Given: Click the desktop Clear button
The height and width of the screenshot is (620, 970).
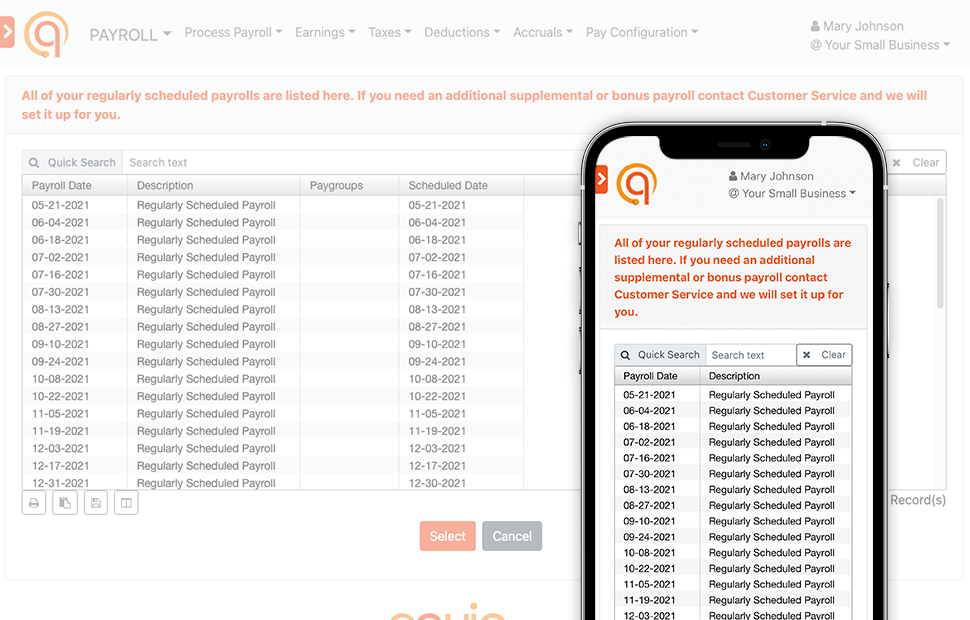Looking at the screenshot, I should tap(916, 163).
